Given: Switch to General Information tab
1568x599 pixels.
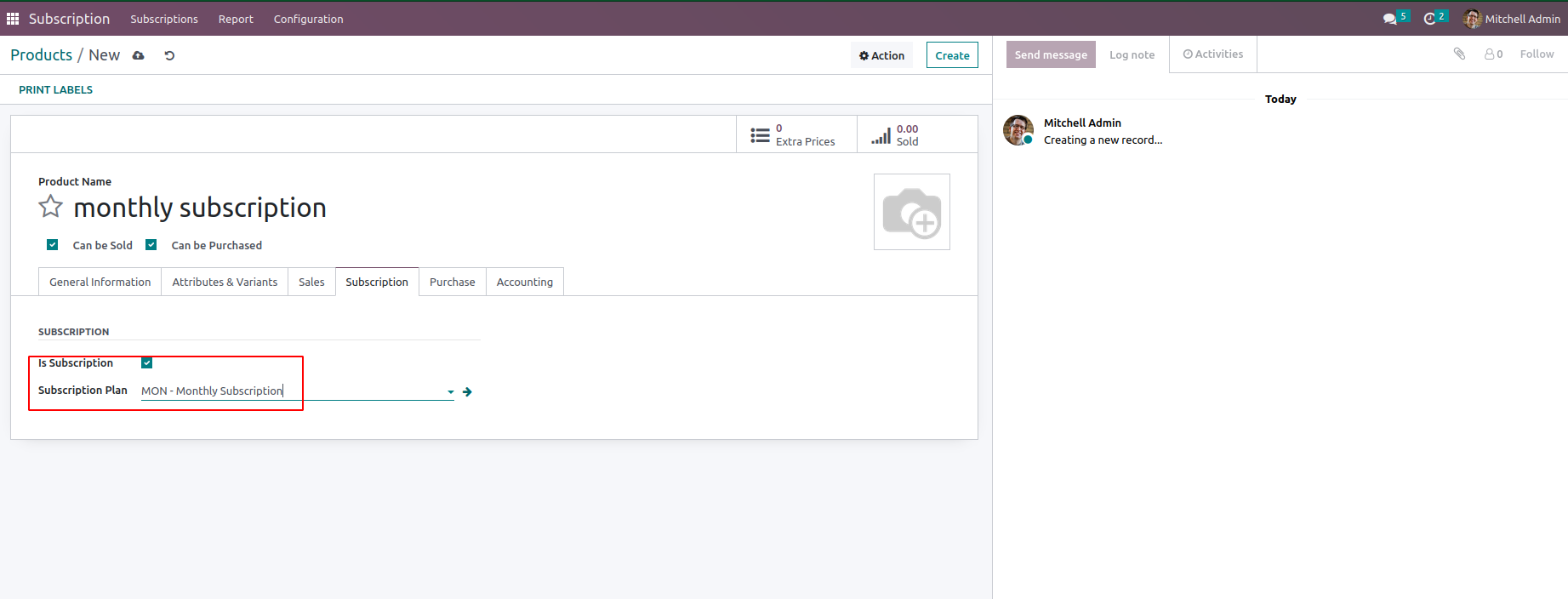Looking at the screenshot, I should pyautogui.click(x=100, y=282).
